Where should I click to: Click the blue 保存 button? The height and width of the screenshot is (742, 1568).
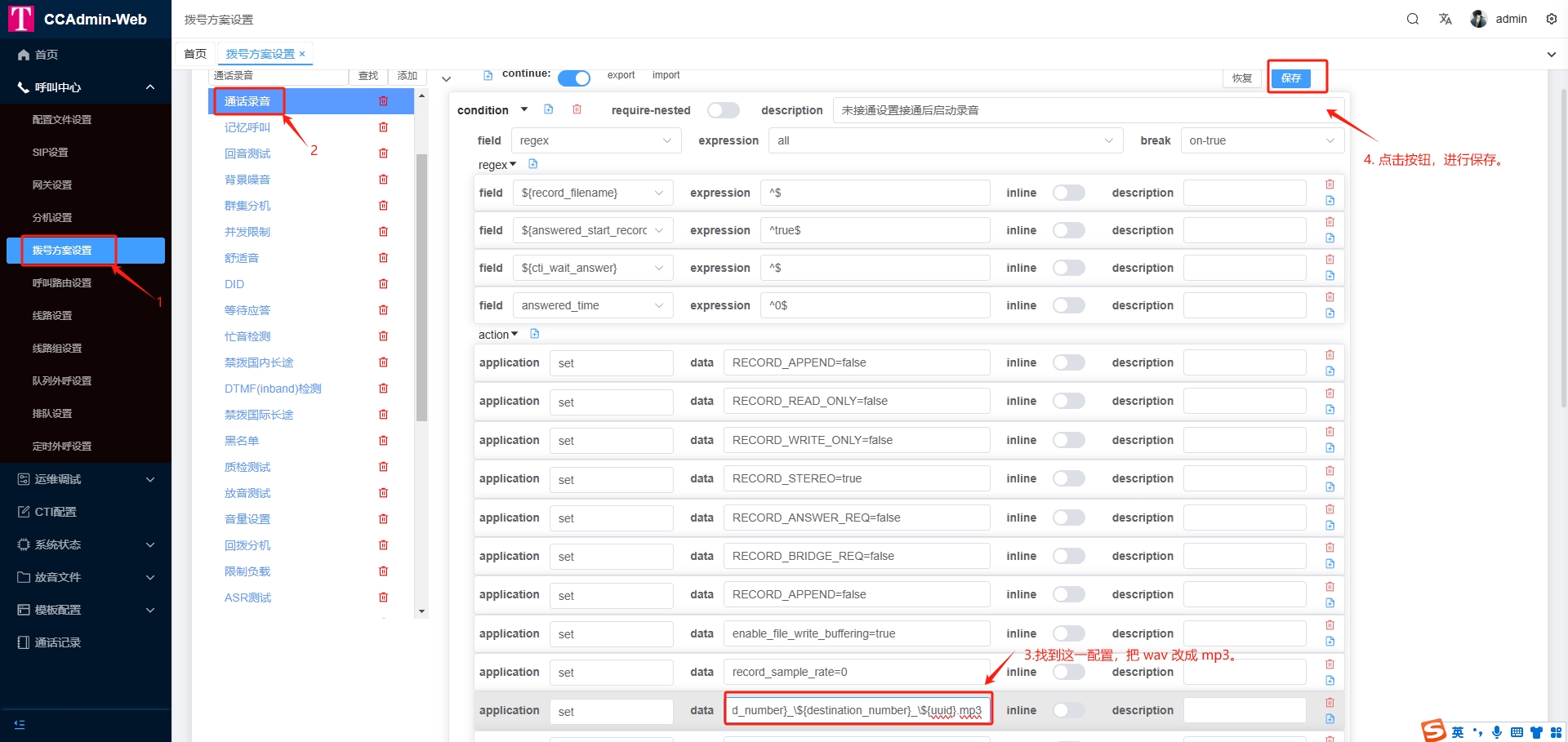pos(1290,78)
